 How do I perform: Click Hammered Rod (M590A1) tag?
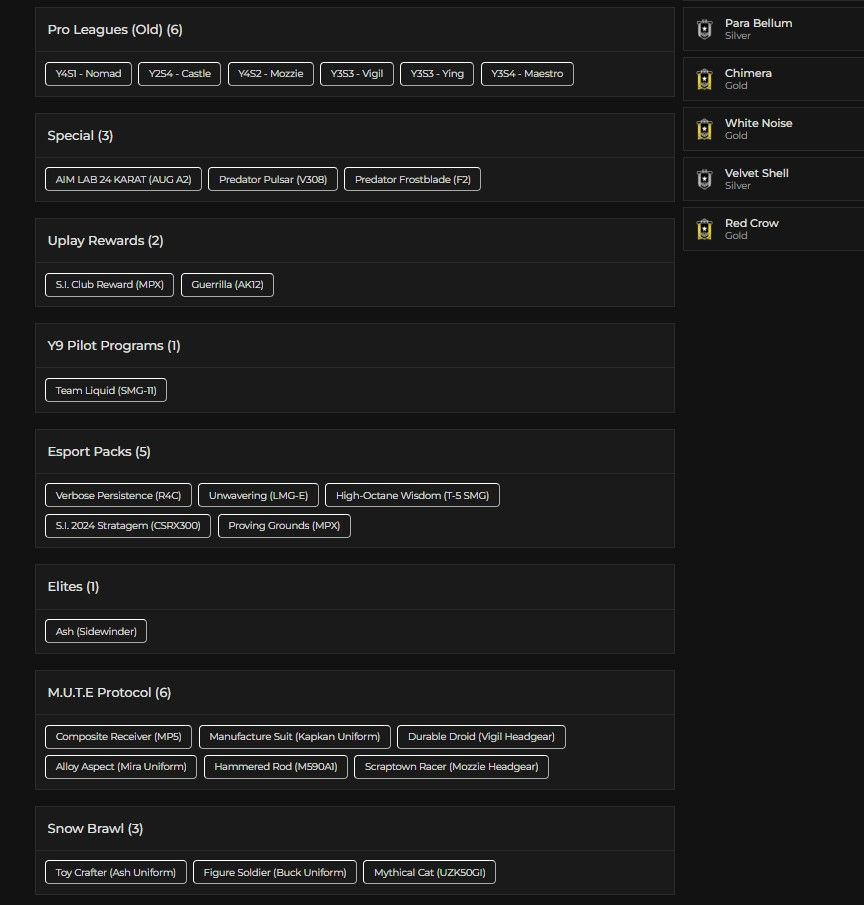(x=276, y=767)
